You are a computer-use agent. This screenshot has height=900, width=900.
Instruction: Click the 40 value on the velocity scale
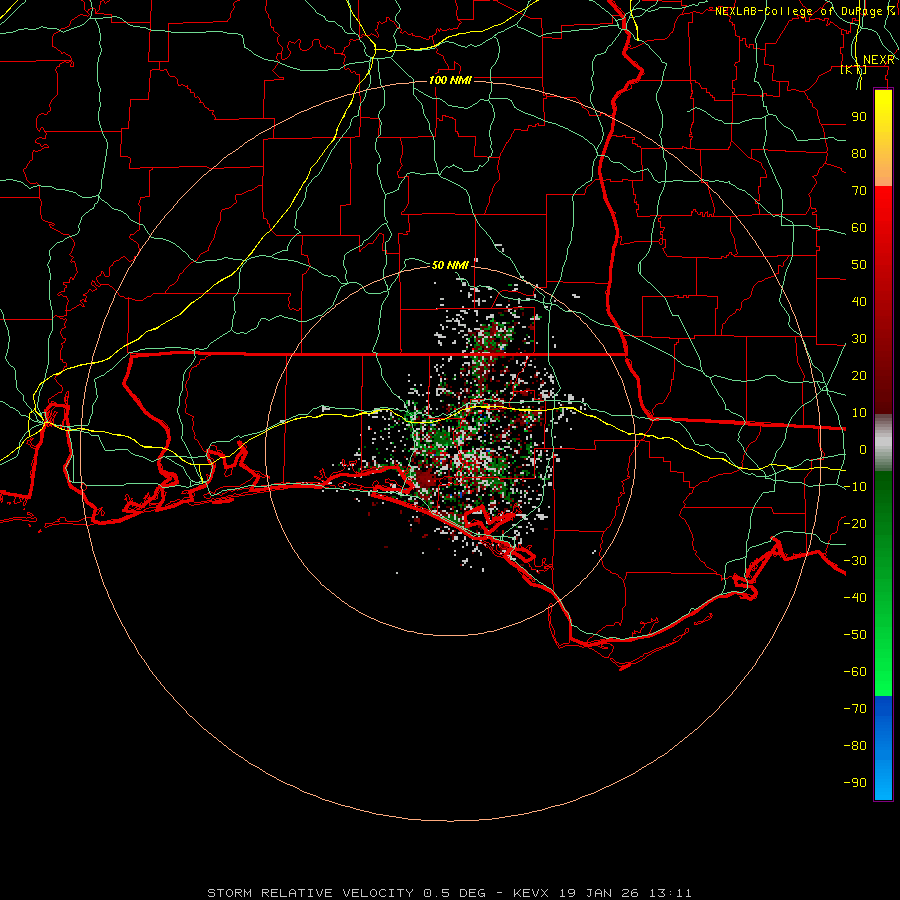pyautogui.click(x=859, y=302)
